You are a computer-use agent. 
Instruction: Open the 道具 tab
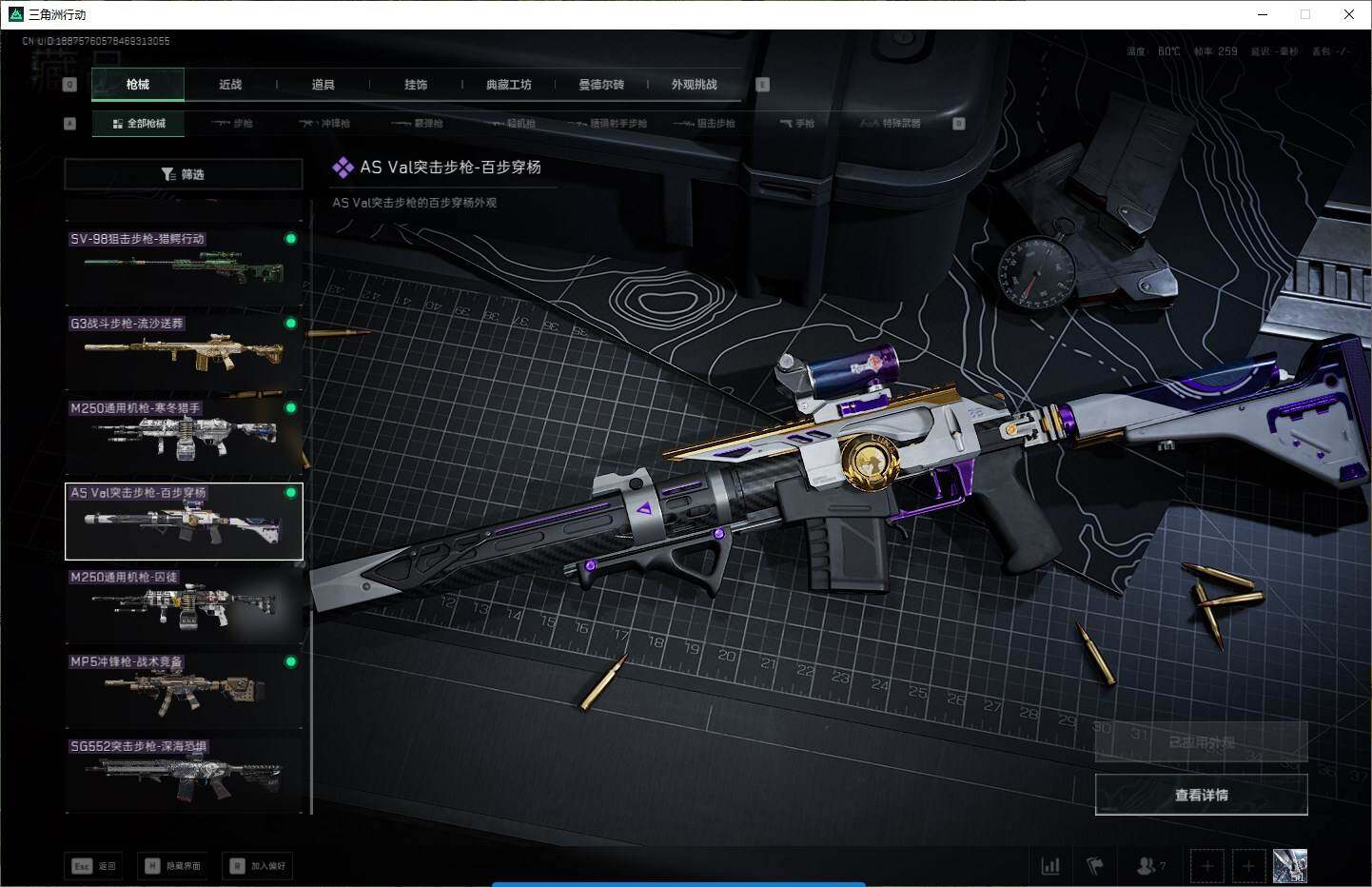[323, 85]
